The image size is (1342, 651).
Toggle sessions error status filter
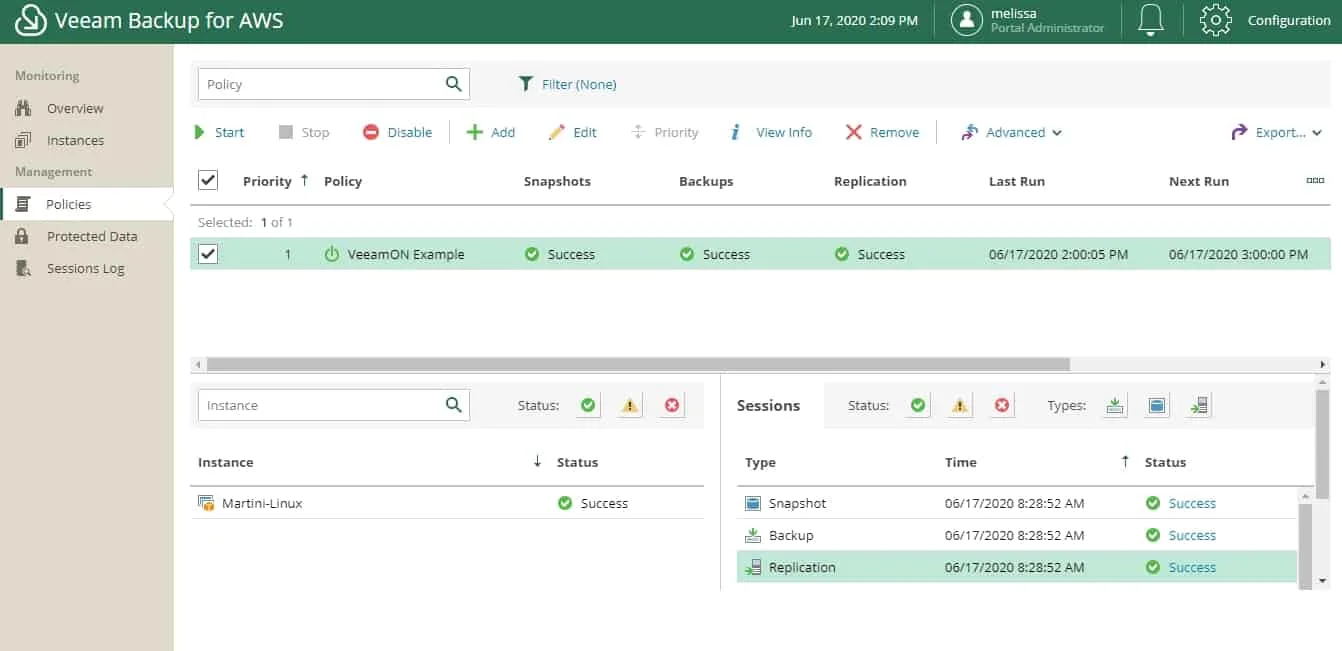pyautogui.click(x=1002, y=405)
